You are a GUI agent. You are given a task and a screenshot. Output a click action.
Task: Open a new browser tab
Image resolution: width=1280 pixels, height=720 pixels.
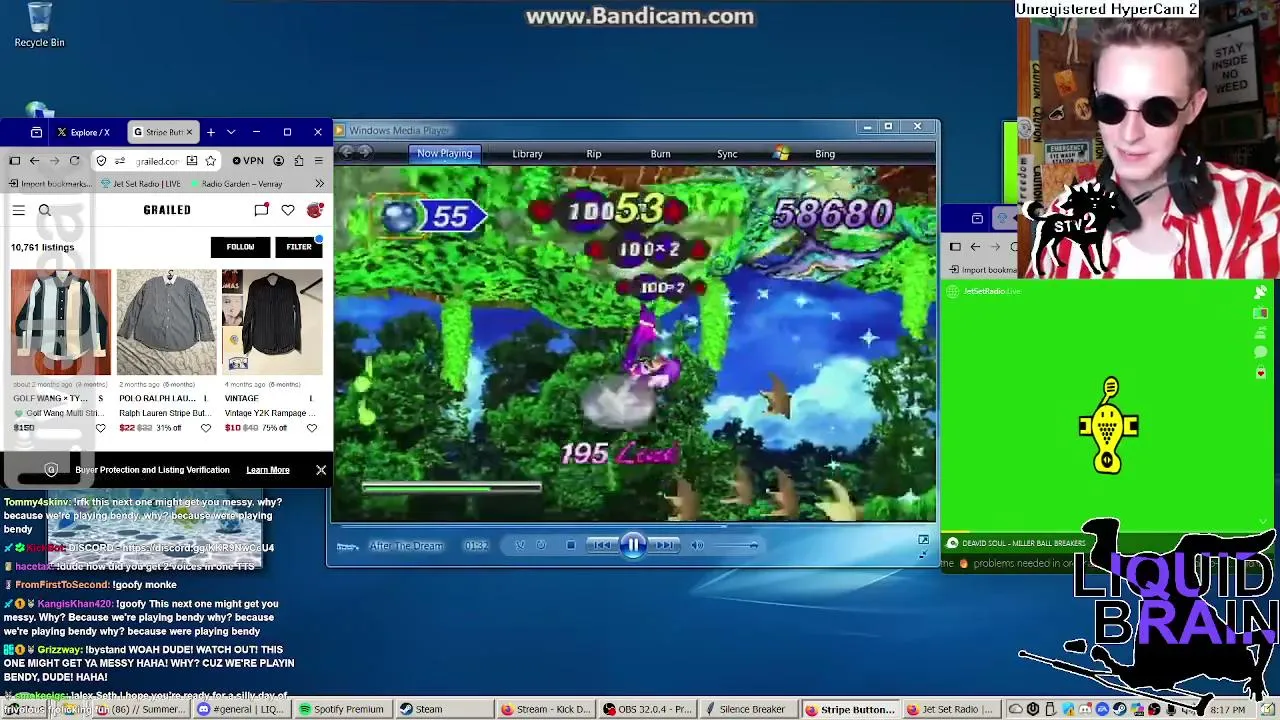pyautogui.click(x=210, y=132)
